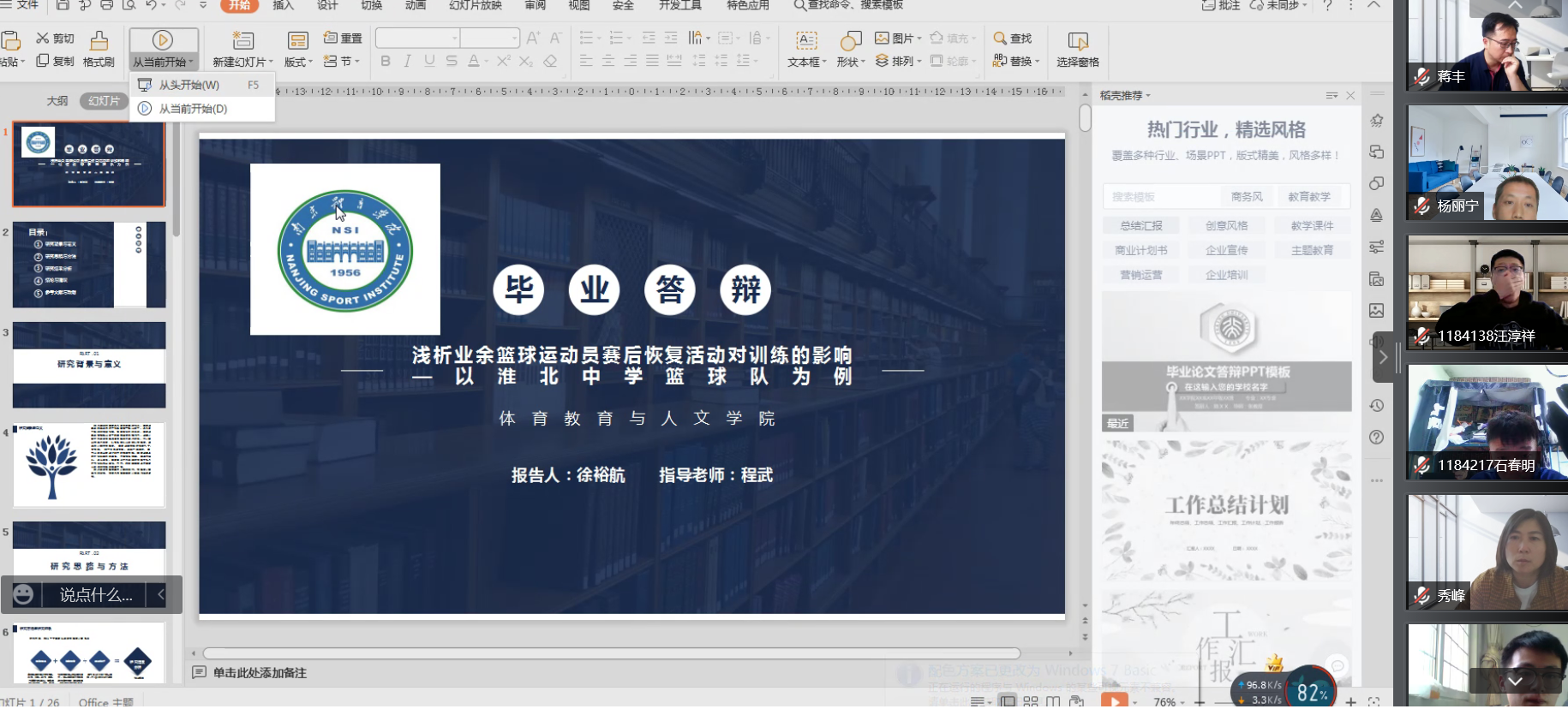This screenshot has width=1568, height=715.
Task: Center align text
Action: 608,61
